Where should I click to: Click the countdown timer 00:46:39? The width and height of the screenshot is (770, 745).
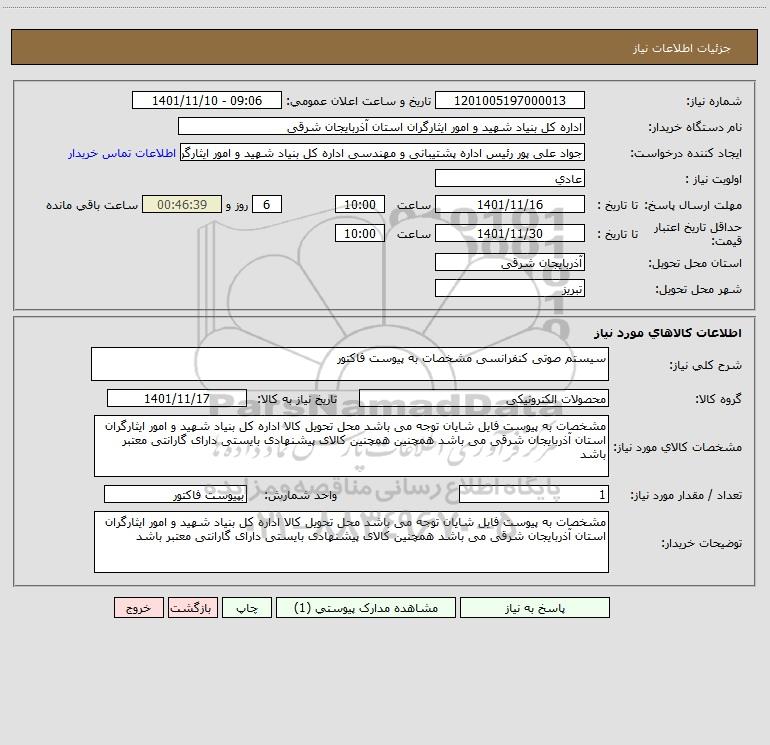pos(182,205)
